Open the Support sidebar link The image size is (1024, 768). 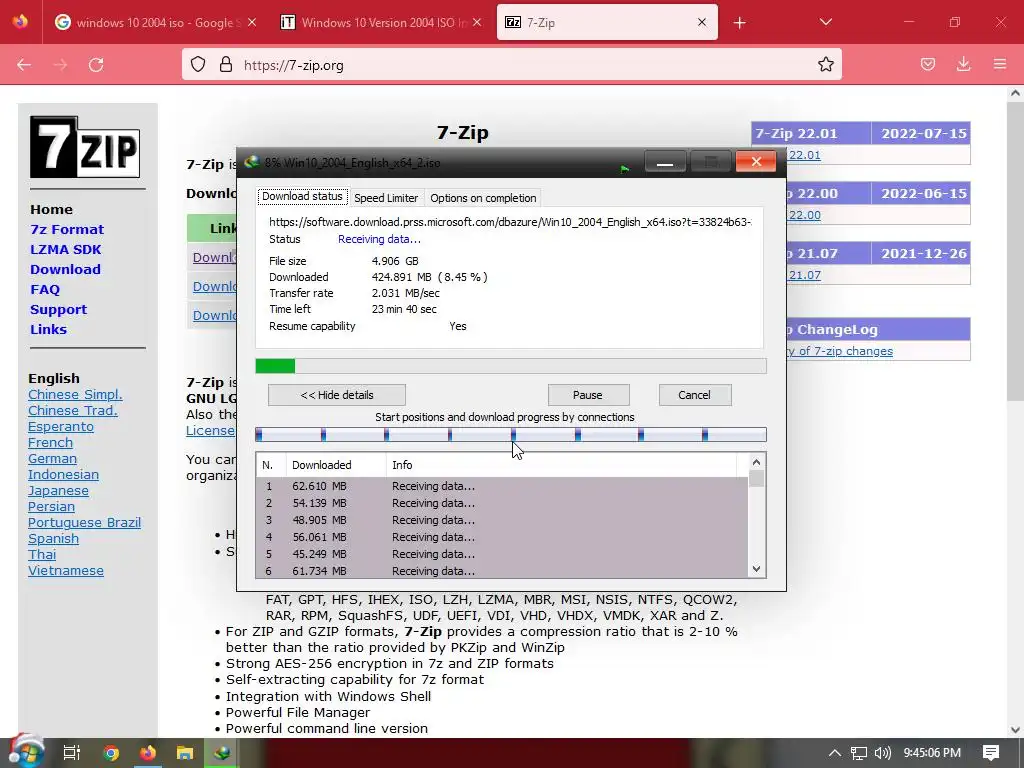coord(58,310)
